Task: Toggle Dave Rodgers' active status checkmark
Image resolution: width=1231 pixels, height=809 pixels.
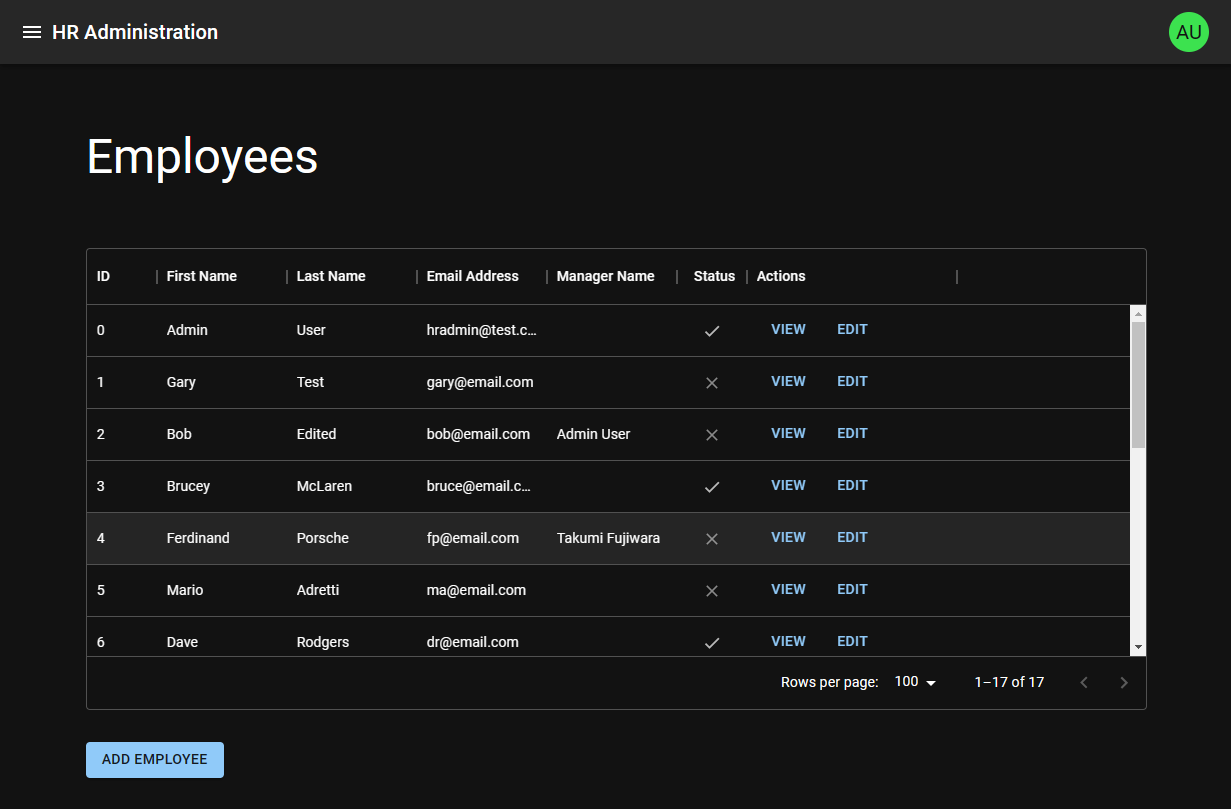Action: [x=712, y=642]
